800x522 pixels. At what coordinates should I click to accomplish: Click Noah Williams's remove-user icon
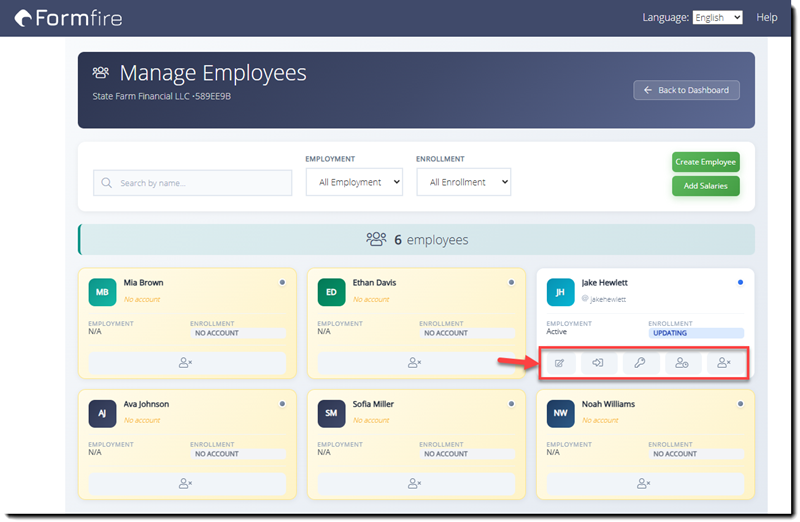click(x=644, y=483)
